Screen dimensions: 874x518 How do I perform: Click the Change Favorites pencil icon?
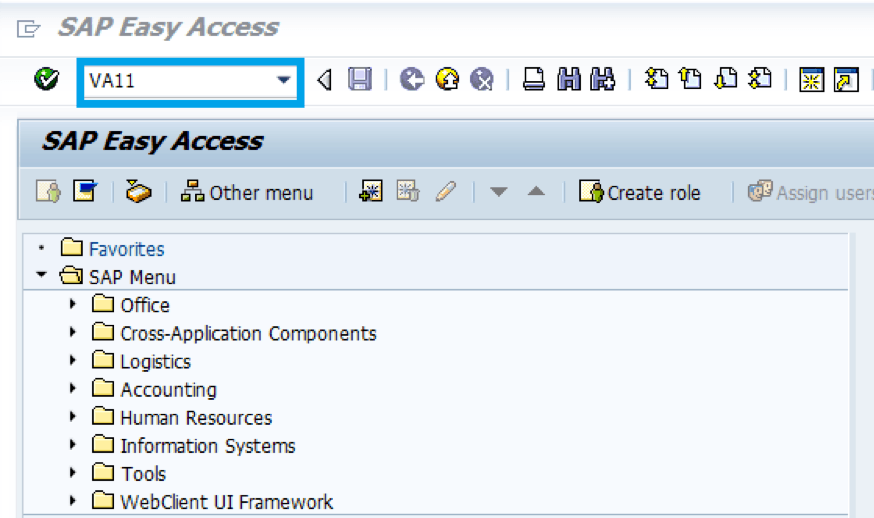click(x=446, y=191)
